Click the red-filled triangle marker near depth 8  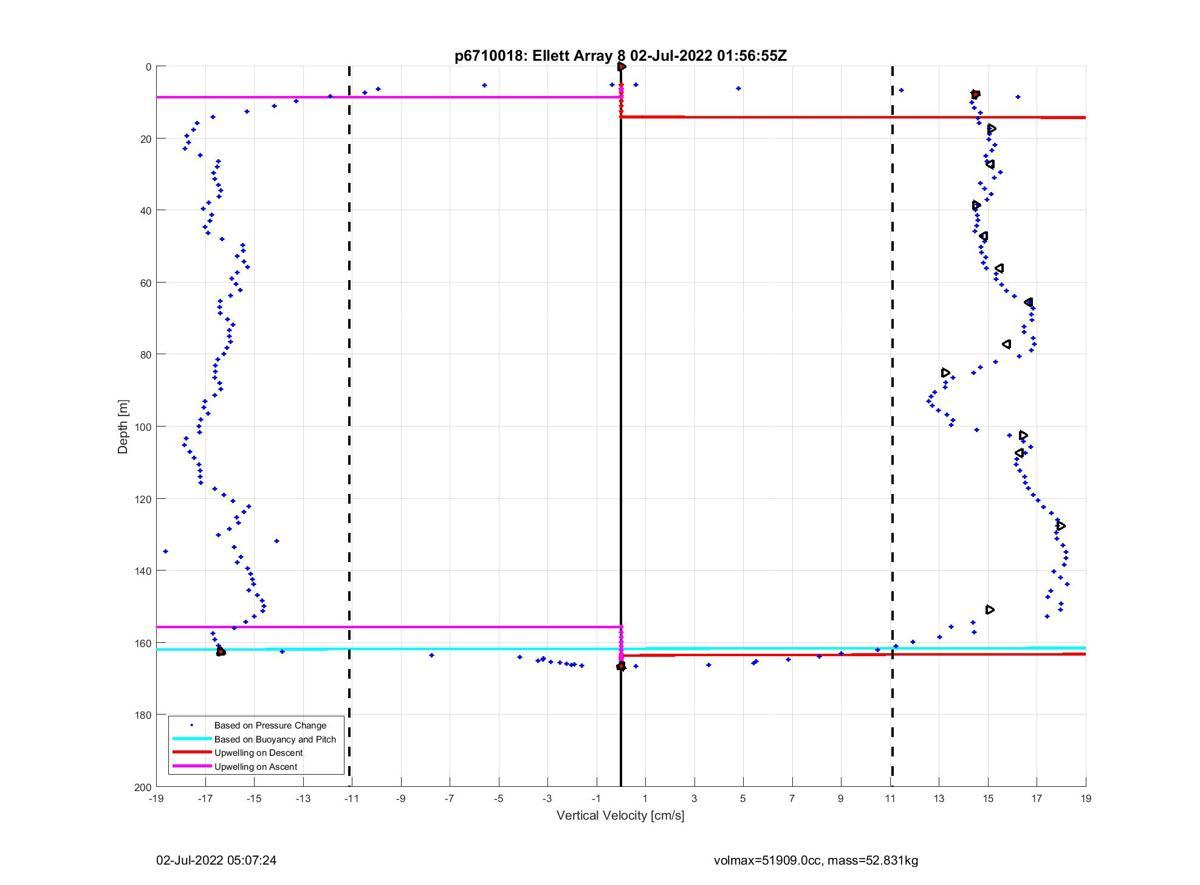(975, 94)
